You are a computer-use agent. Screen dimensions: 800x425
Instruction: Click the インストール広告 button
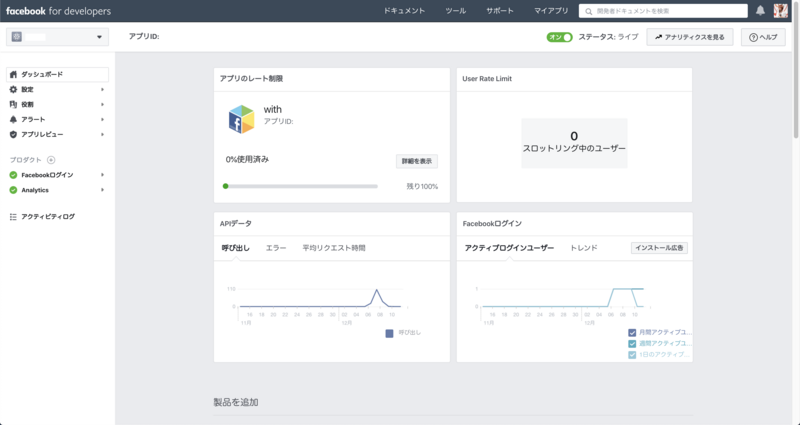(x=660, y=248)
